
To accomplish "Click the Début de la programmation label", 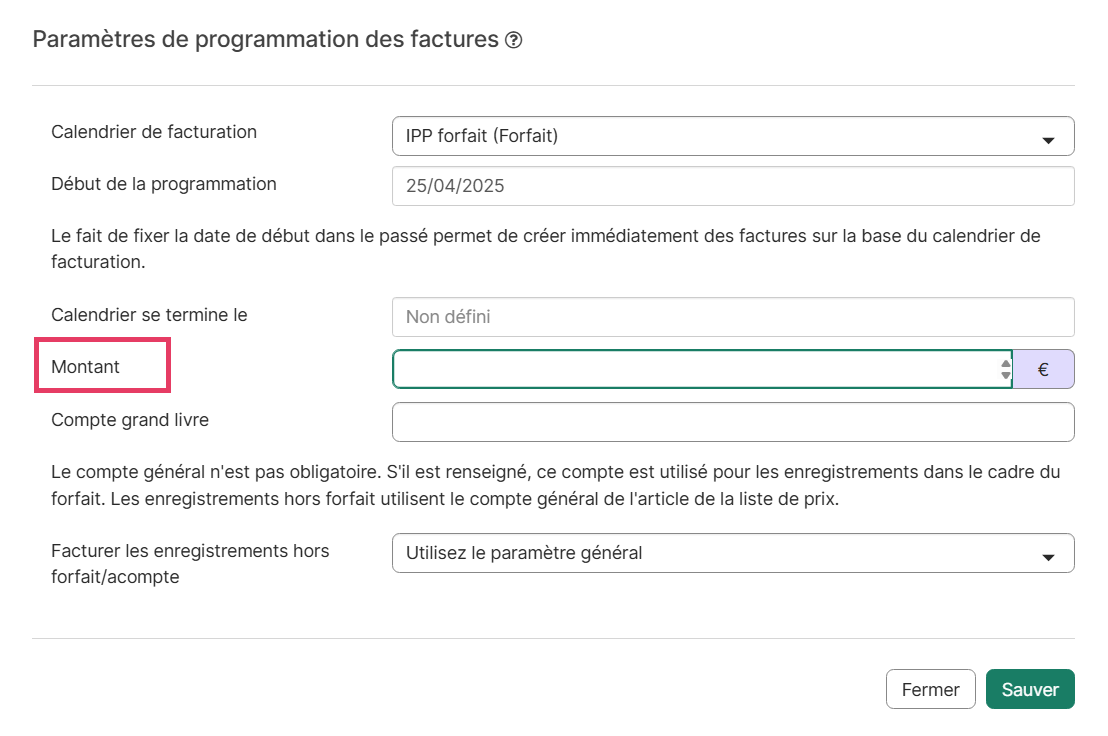I will [x=164, y=184].
